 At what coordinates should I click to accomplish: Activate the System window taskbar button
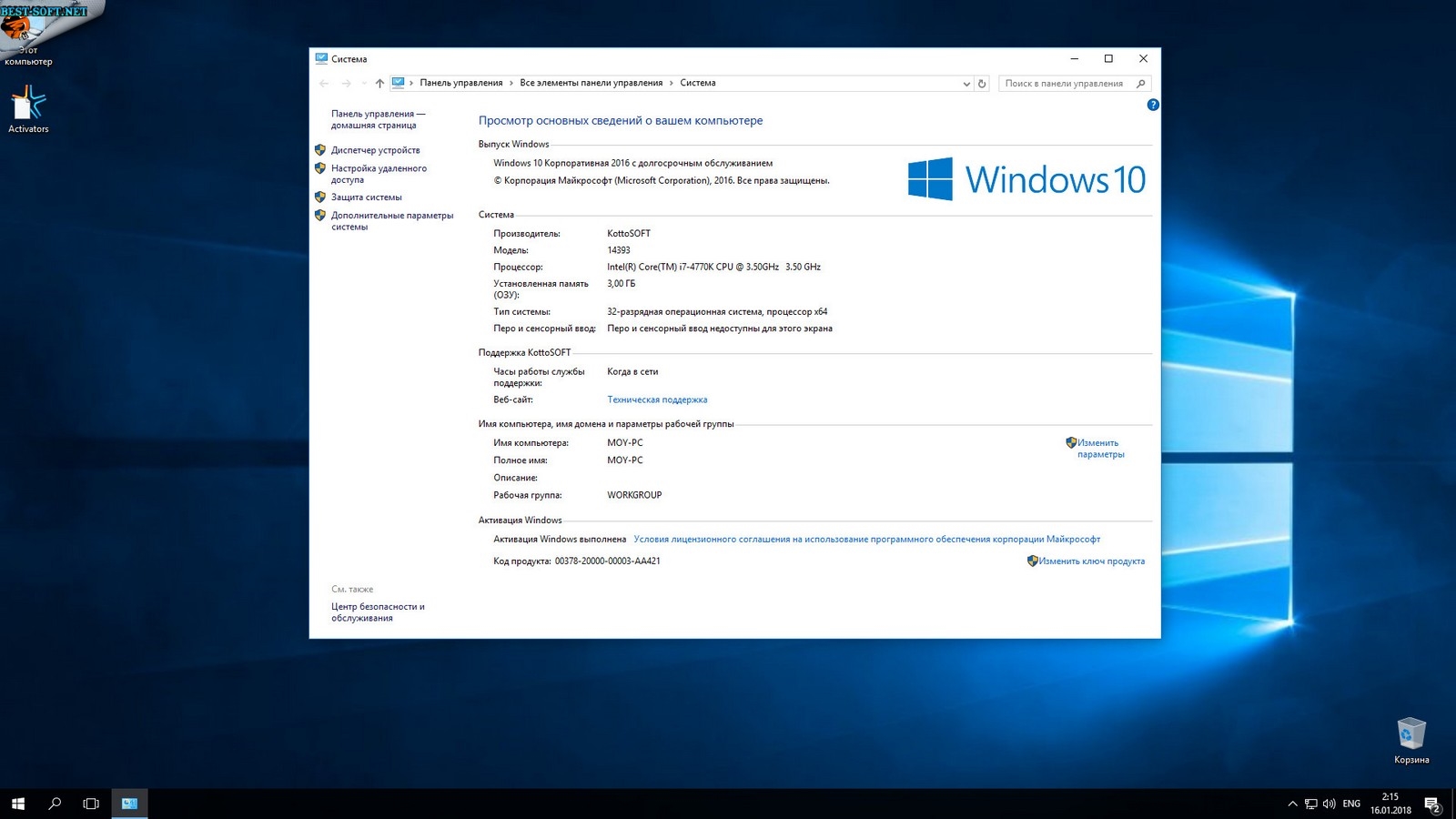tap(129, 804)
